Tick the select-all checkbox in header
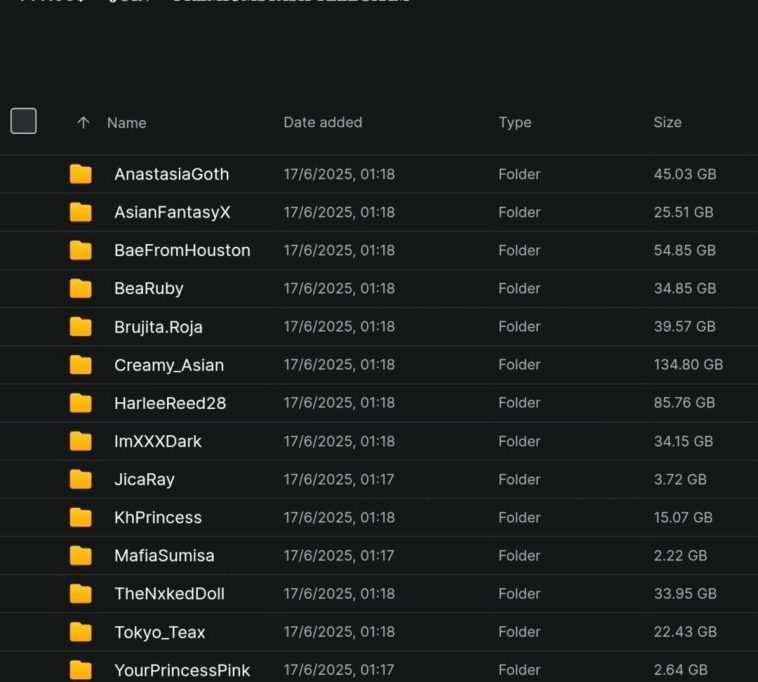Screen dimensions: 758x682 pyautogui.click(x=24, y=121)
